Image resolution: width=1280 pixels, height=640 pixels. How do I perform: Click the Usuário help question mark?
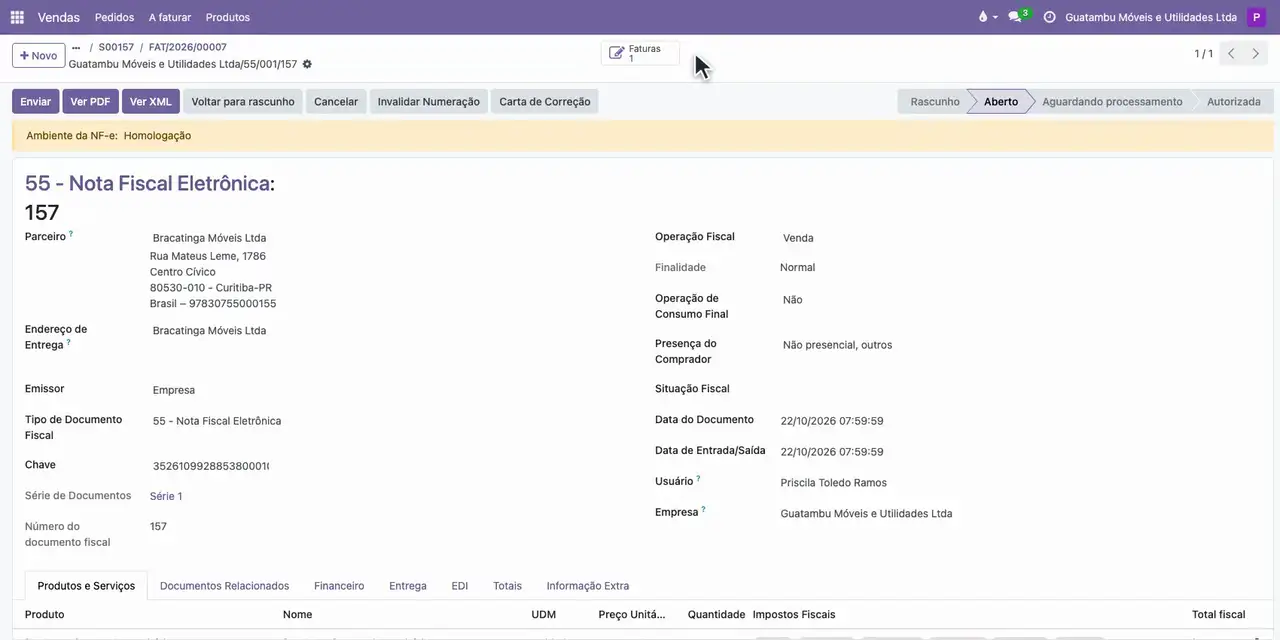[x=699, y=479]
